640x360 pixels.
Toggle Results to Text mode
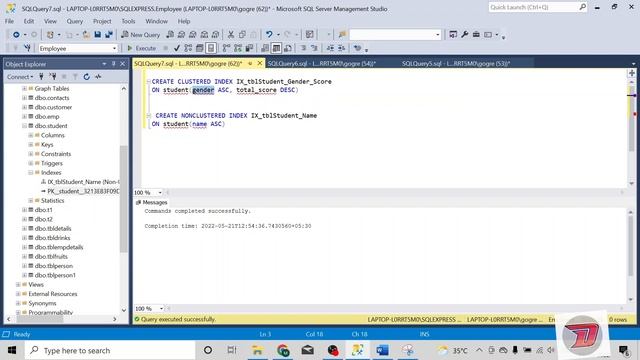(x=265, y=48)
